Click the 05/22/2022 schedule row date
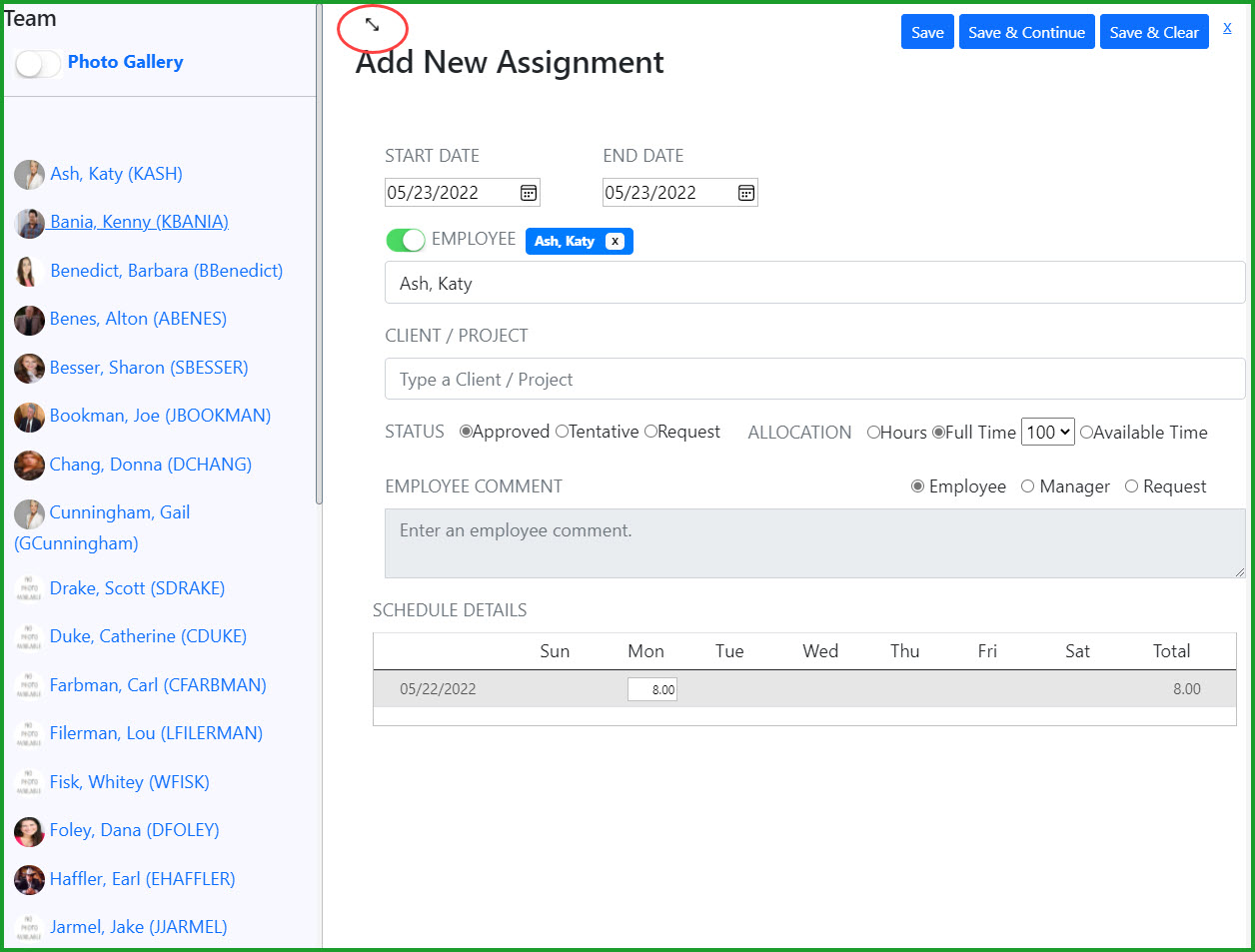This screenshot has height=952, width=1255. point(438,689)
